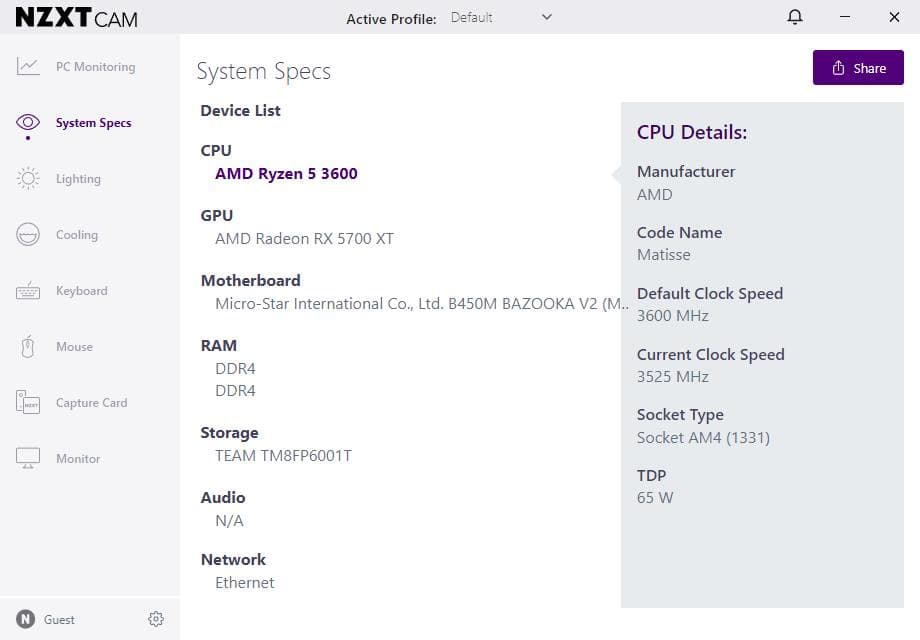Click the Matisse code name value
The width and height of the screenshot is (920, 640).
(x=664, y=255)
